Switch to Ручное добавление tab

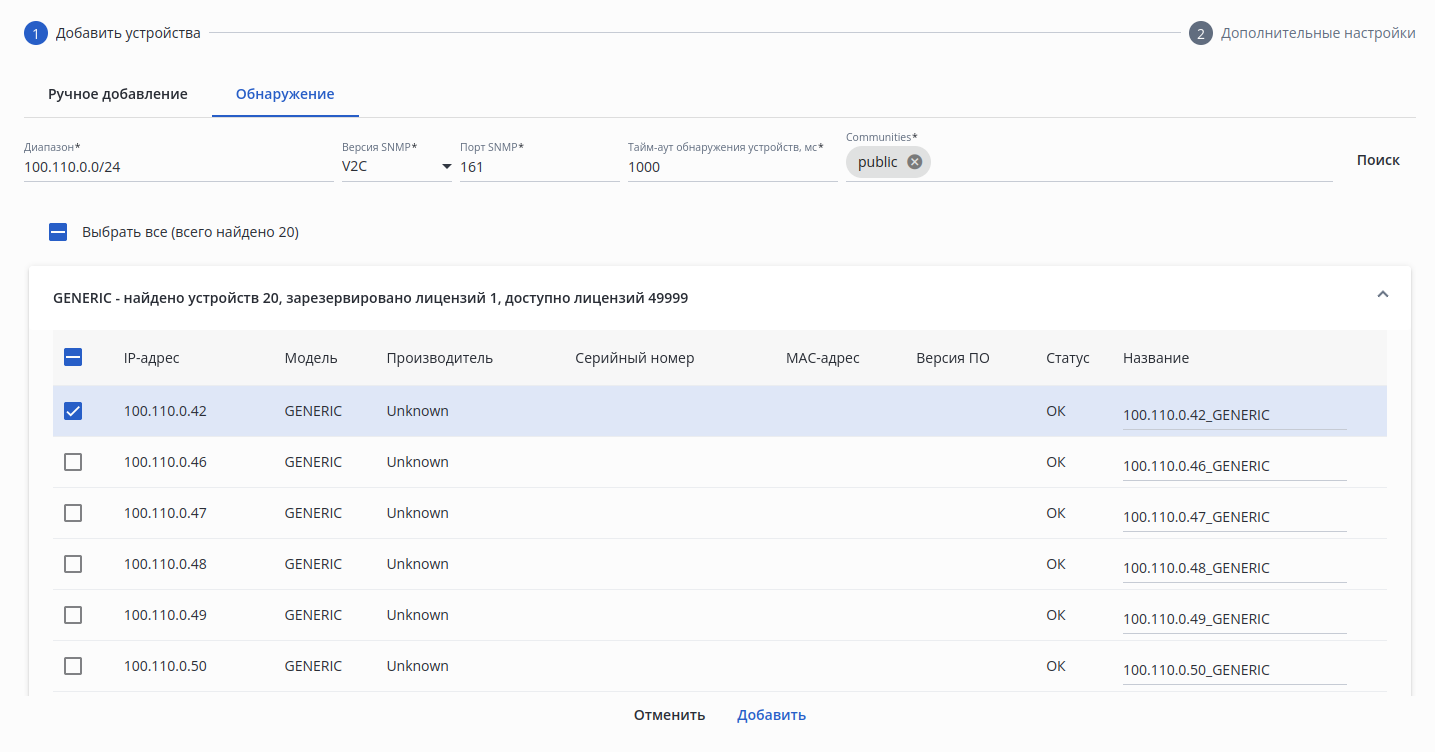118,94
